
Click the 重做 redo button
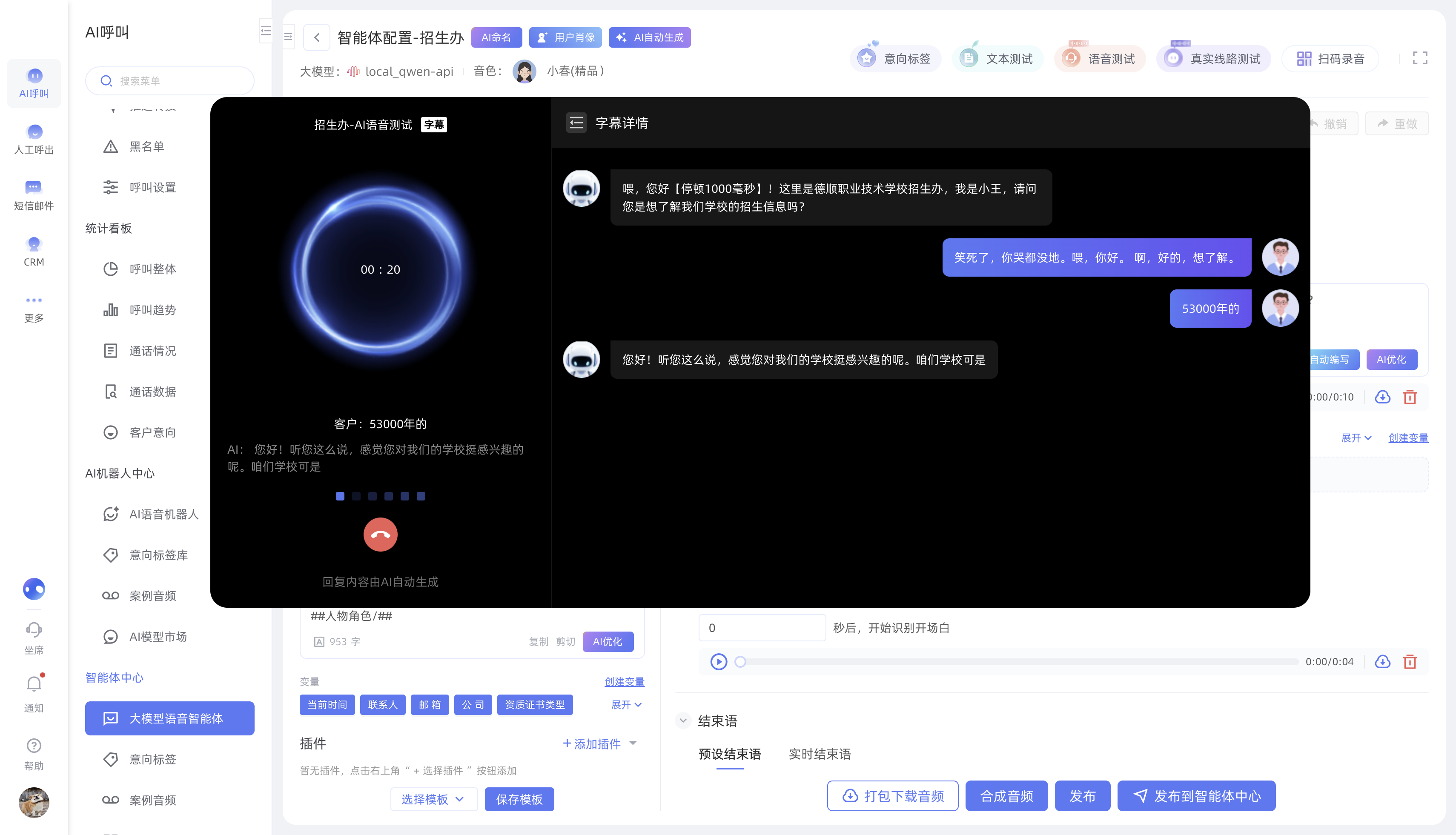click(x=1396, y=124)
